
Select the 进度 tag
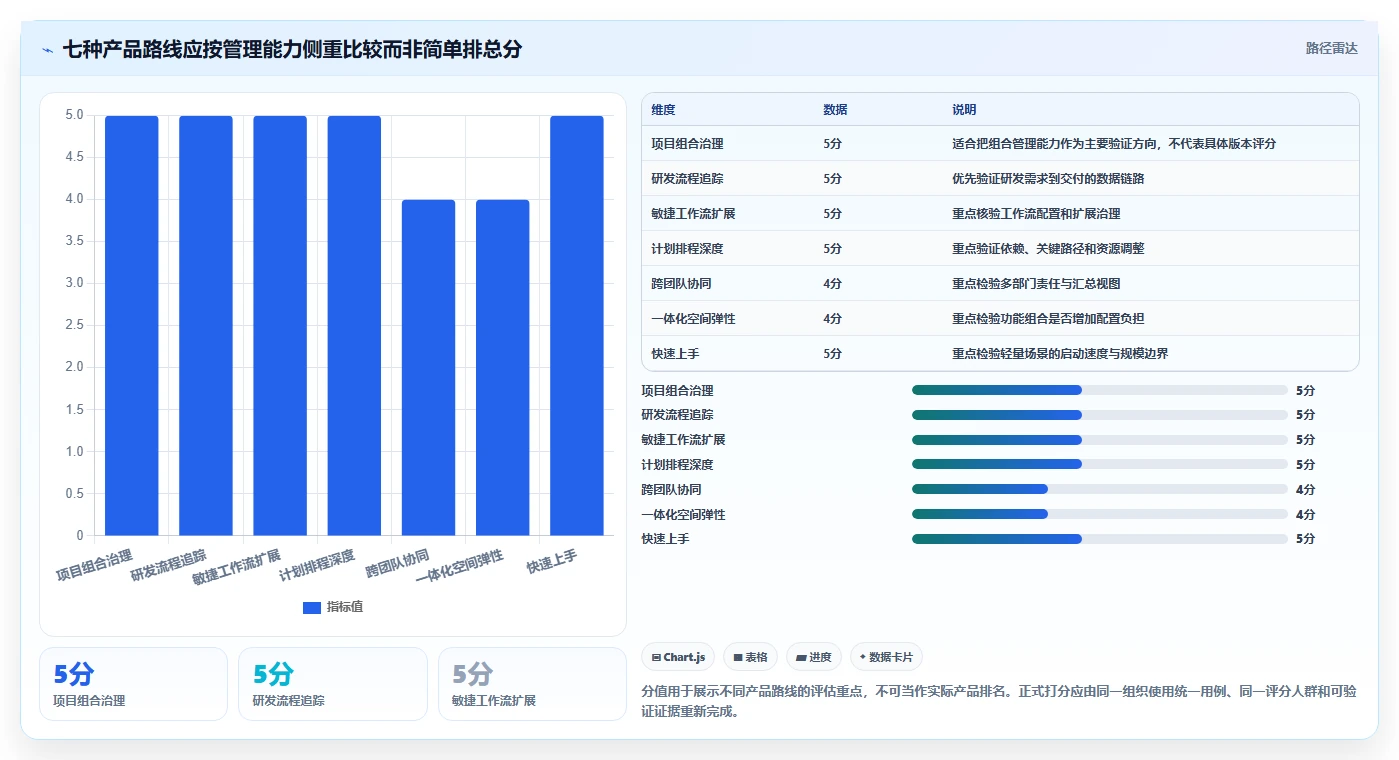(x=814, y=657)
